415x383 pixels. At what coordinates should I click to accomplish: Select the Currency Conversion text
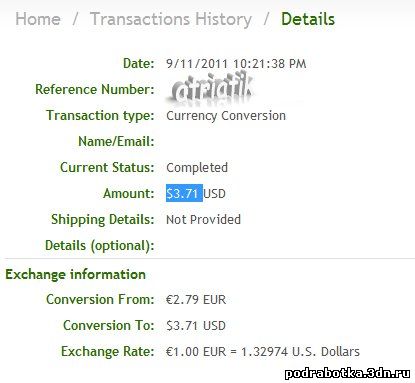pos(226,116)
